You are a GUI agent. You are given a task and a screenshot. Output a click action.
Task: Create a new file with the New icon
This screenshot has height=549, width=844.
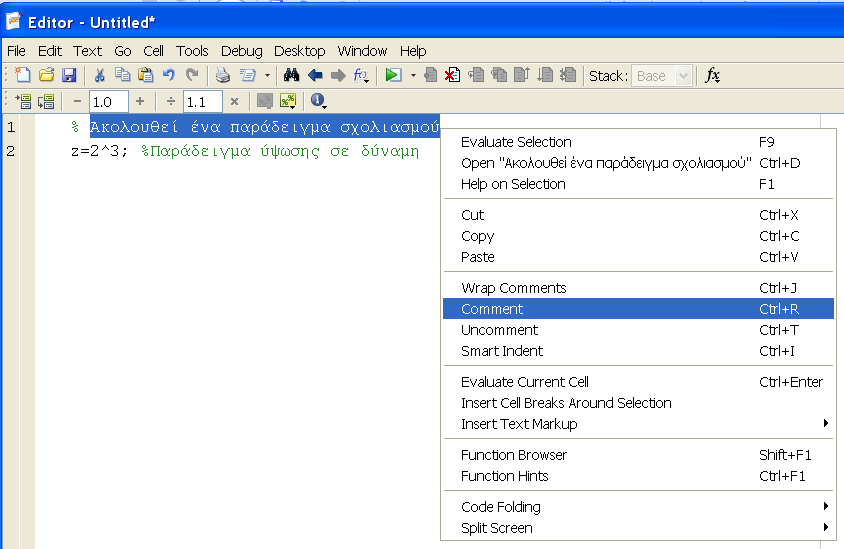click(x=23, y=75)
